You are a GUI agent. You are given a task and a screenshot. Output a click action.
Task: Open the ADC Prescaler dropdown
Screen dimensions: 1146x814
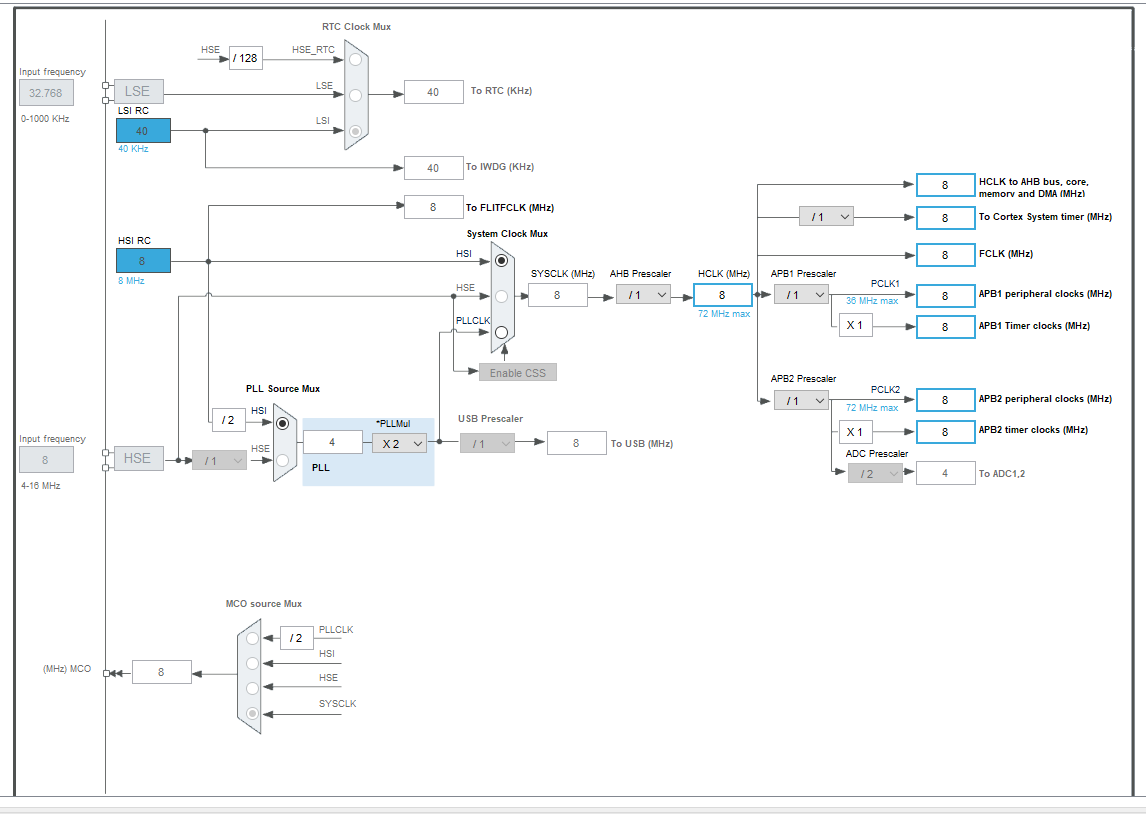coord(877,472)
